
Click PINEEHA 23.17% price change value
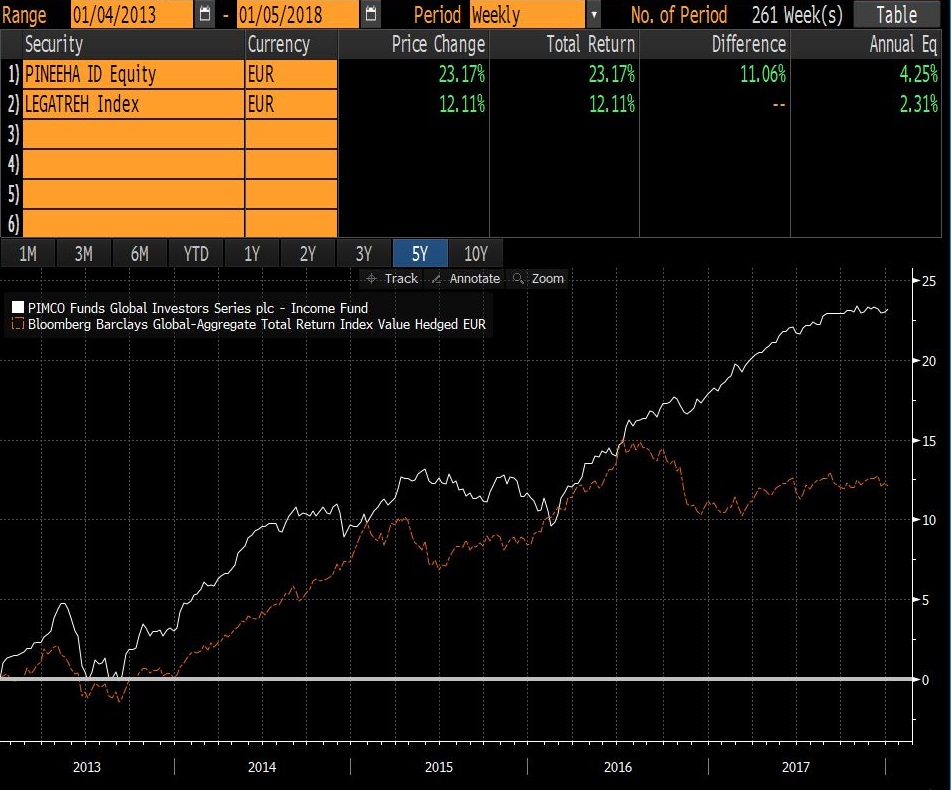[x=462, y=74]
